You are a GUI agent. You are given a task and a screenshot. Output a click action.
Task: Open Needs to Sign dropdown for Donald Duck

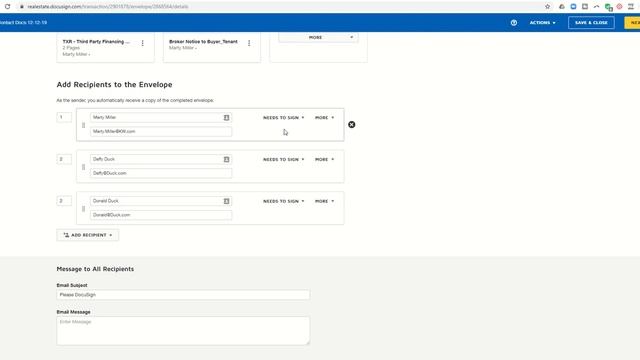(283, 201)
